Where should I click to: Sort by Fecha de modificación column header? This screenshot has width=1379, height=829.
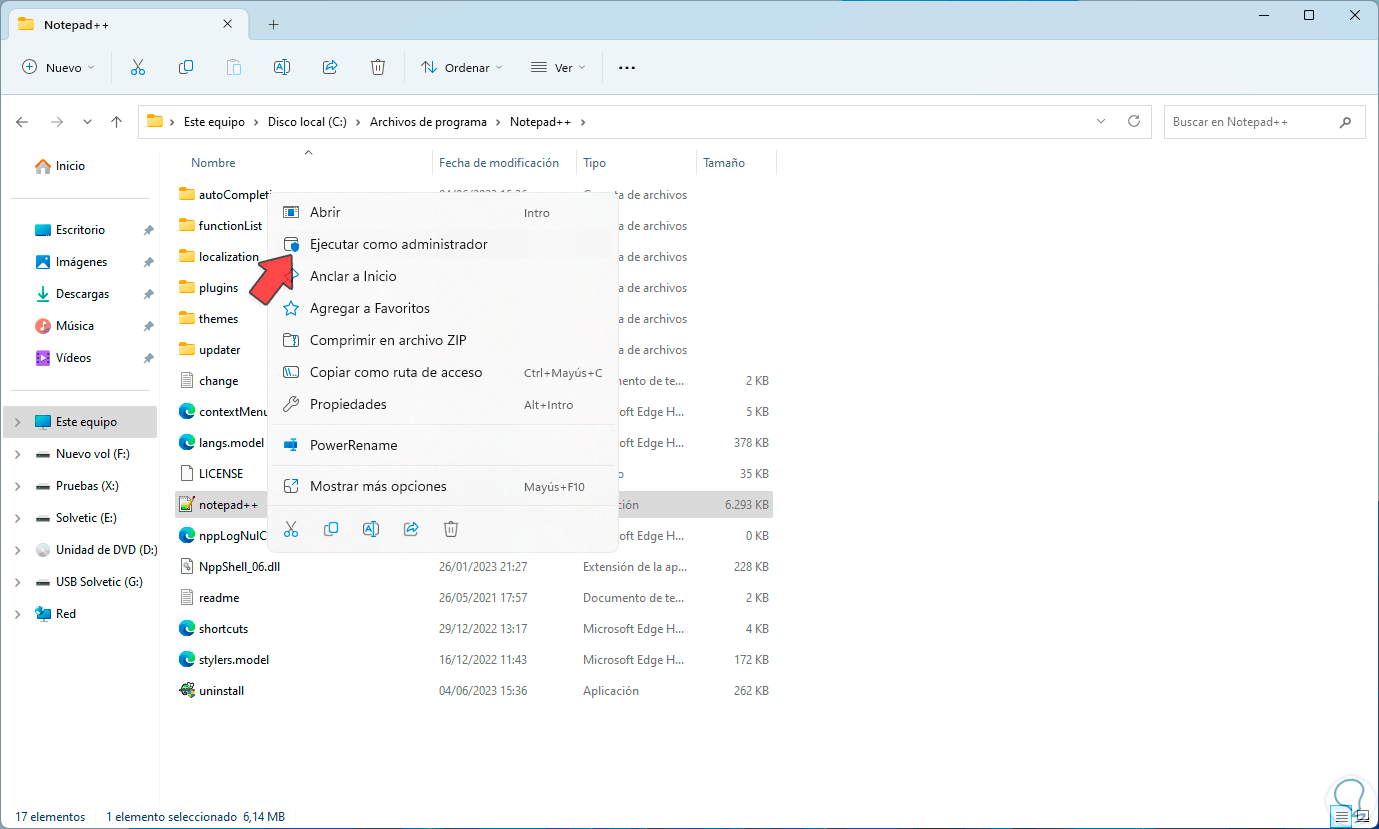click(x=499, y=163)
